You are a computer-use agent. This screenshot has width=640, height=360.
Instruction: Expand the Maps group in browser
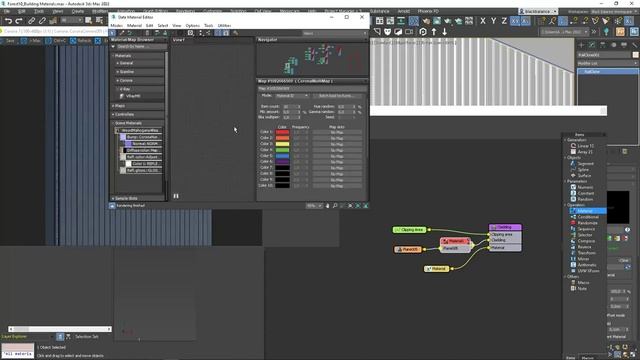[x=113, y=106]
